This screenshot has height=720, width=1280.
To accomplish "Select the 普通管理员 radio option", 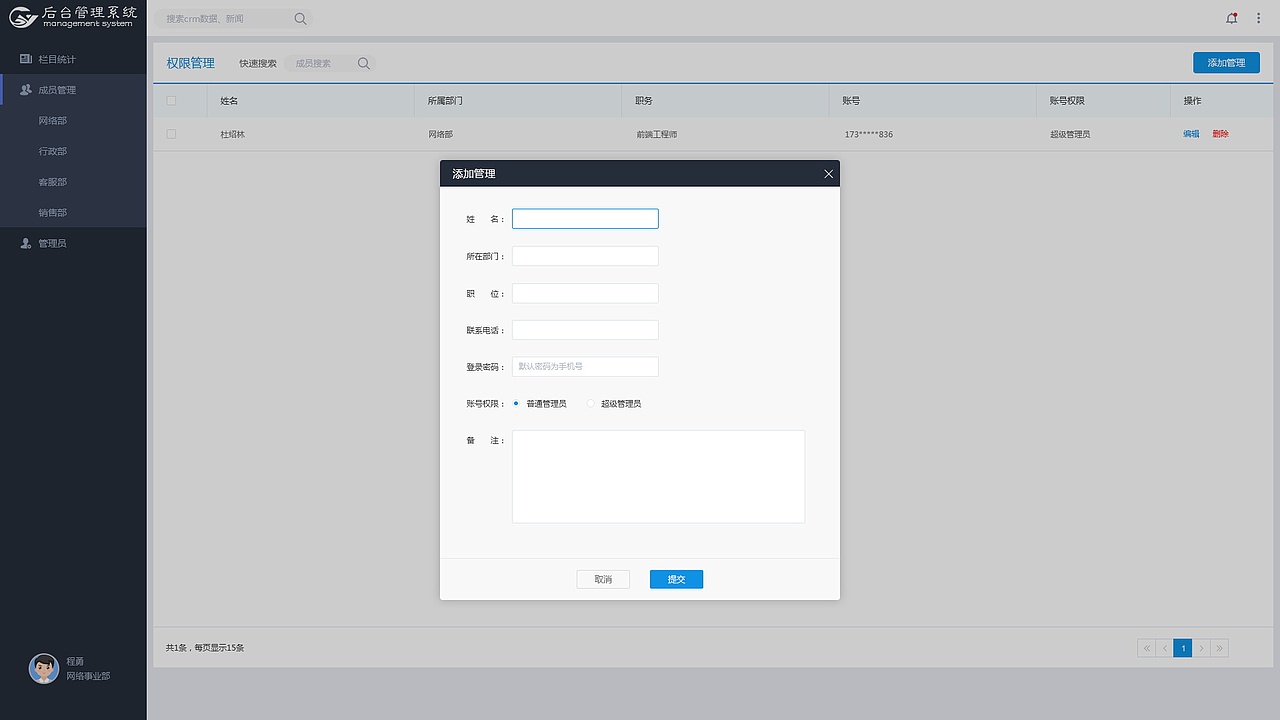I will click(x=516, y=403).
